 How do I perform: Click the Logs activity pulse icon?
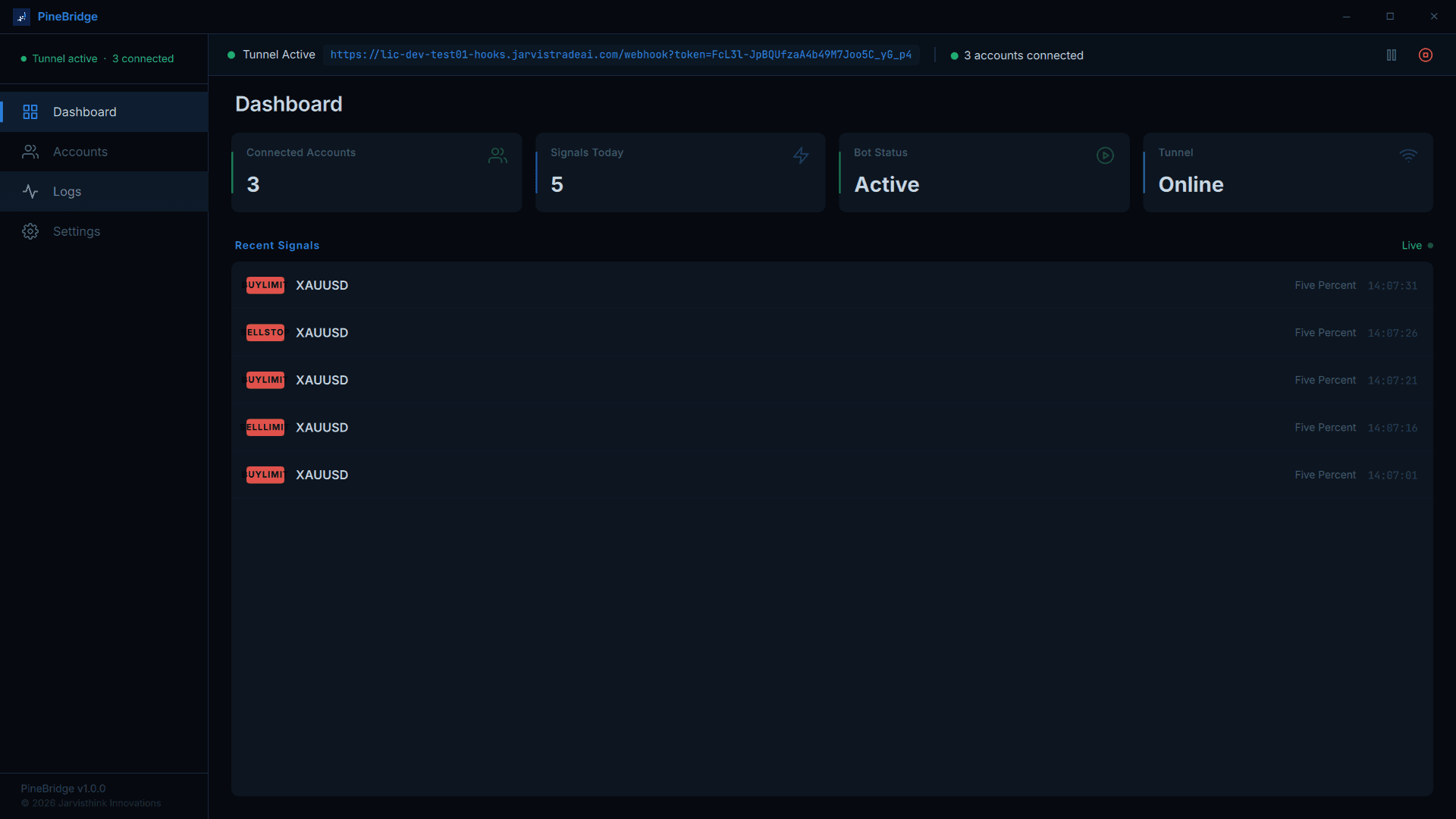30,192
